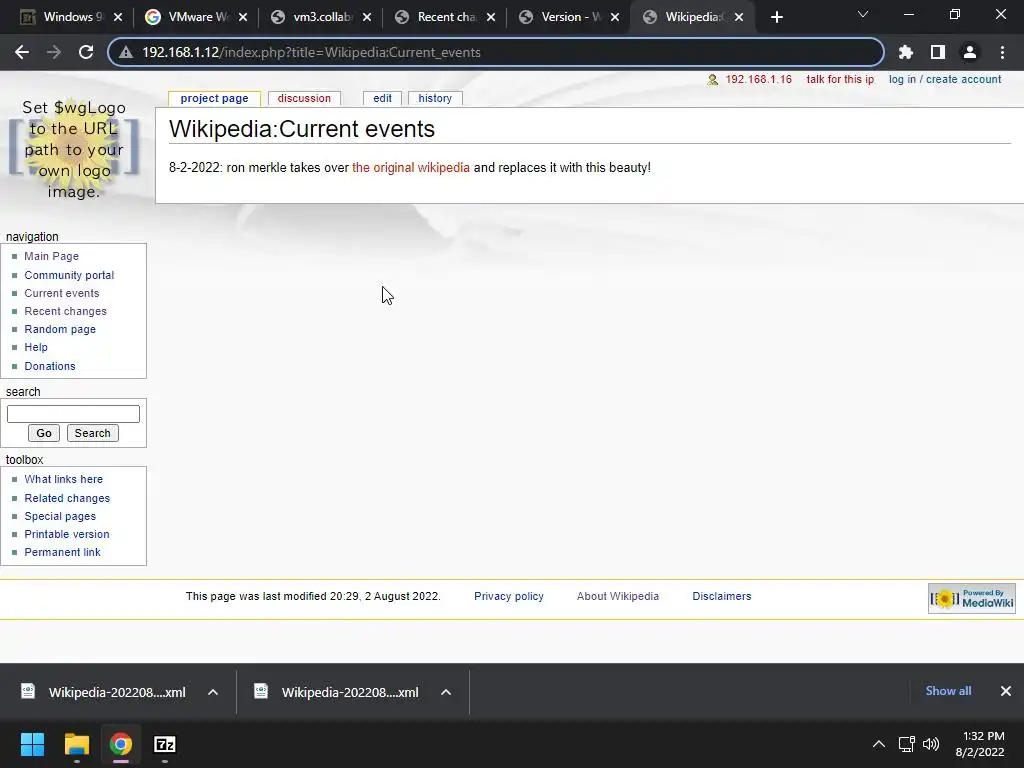Close the Windows 9 tab
This screenshot has width=1024, height=768.
(118, 17)
